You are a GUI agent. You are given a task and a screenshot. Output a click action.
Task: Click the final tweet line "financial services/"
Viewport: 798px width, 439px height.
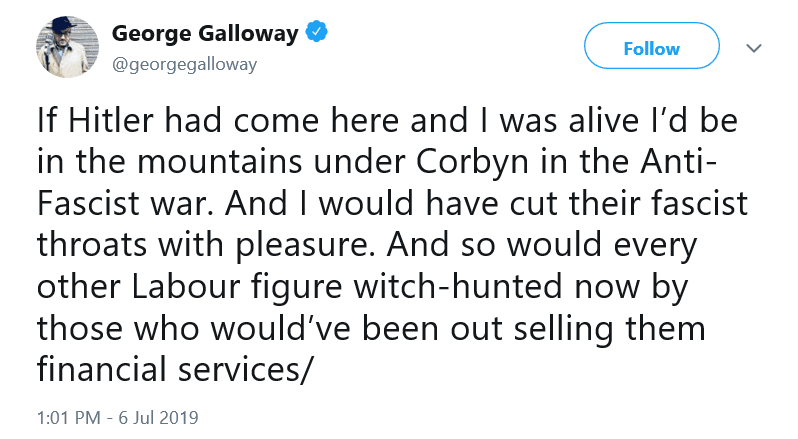pos(173,369)
